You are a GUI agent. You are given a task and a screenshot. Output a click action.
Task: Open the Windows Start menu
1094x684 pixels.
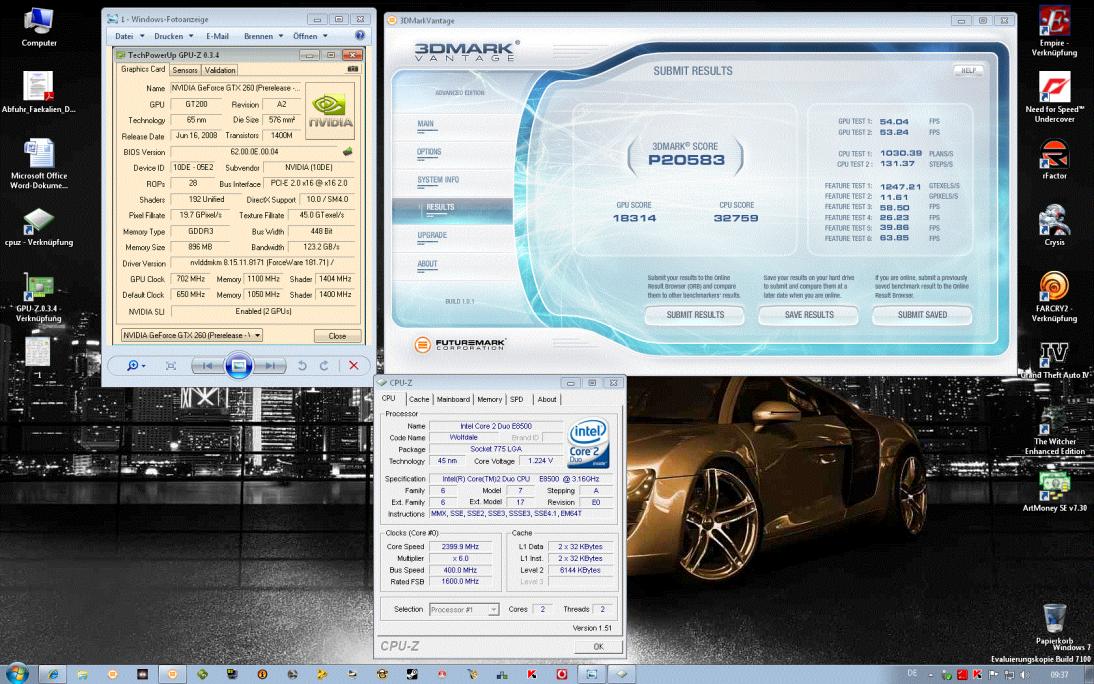pyautogui.click(x=15, y=674)
